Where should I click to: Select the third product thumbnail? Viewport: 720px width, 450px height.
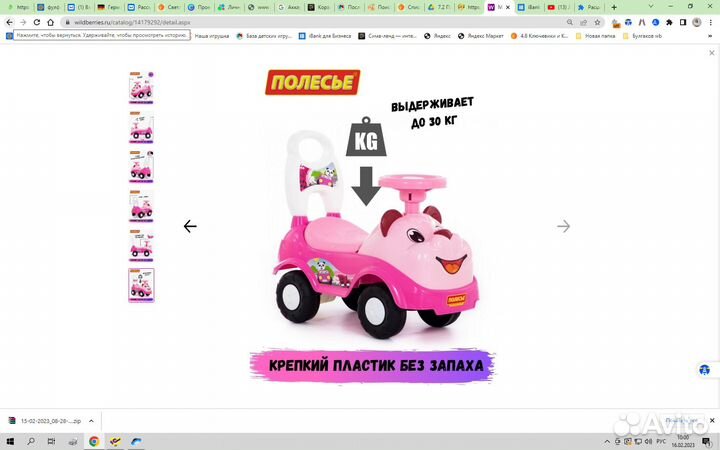click(141, 167)
